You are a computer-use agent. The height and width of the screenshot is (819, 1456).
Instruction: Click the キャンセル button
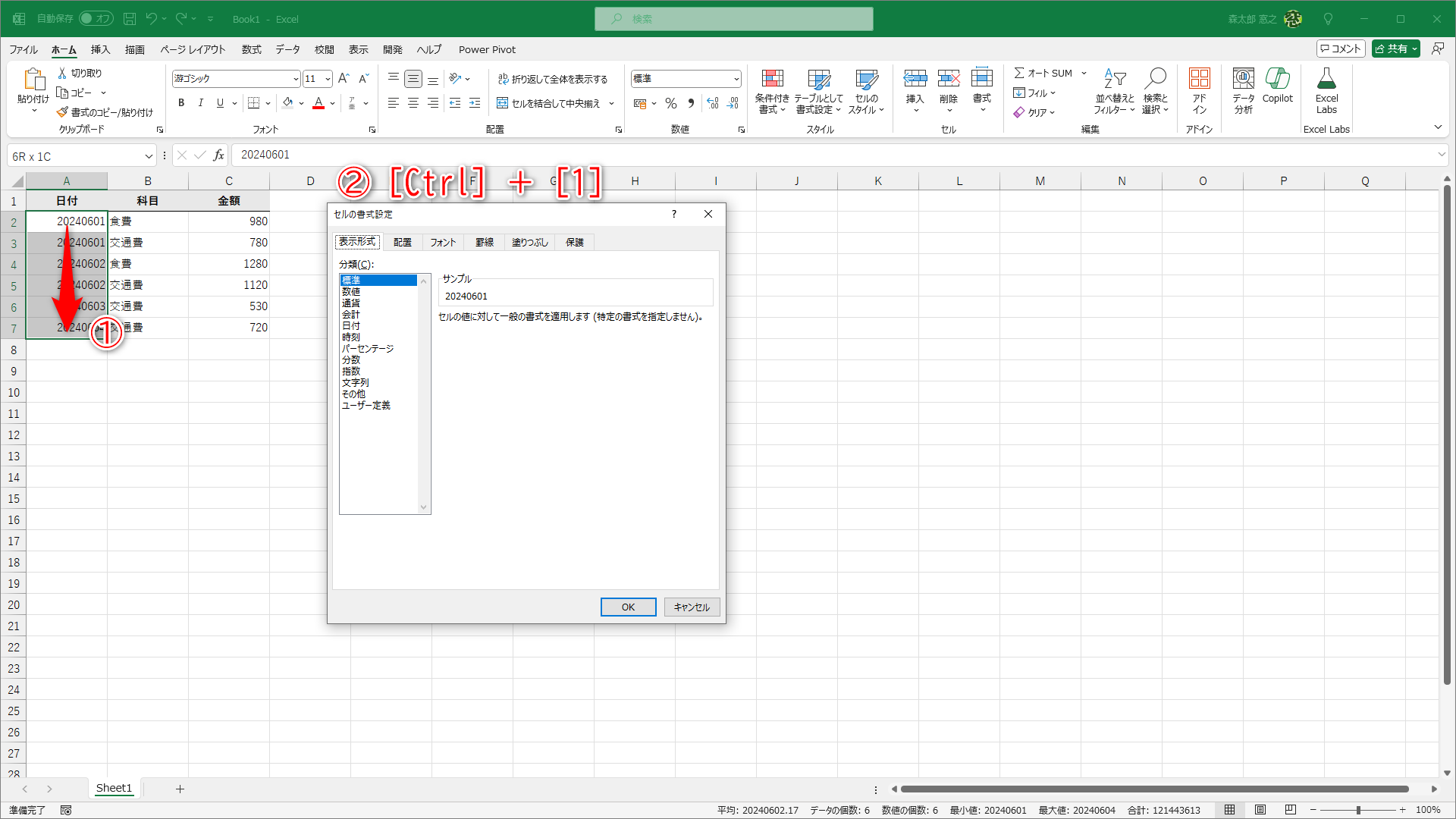click(x=692, y=607)
